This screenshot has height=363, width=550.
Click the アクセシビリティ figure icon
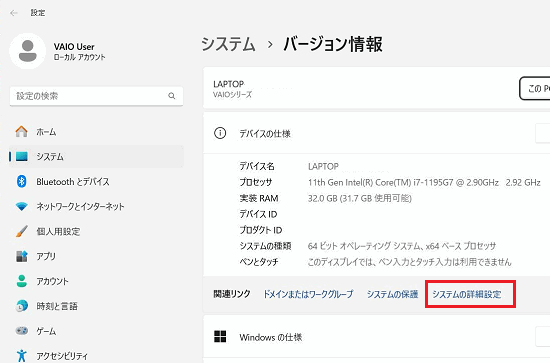pos(21,355)
